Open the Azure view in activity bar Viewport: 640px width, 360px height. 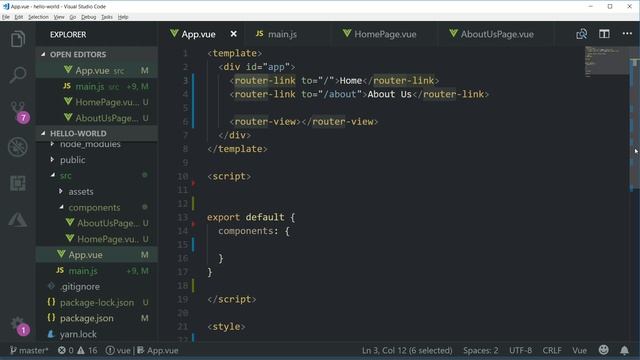(18, 220)
